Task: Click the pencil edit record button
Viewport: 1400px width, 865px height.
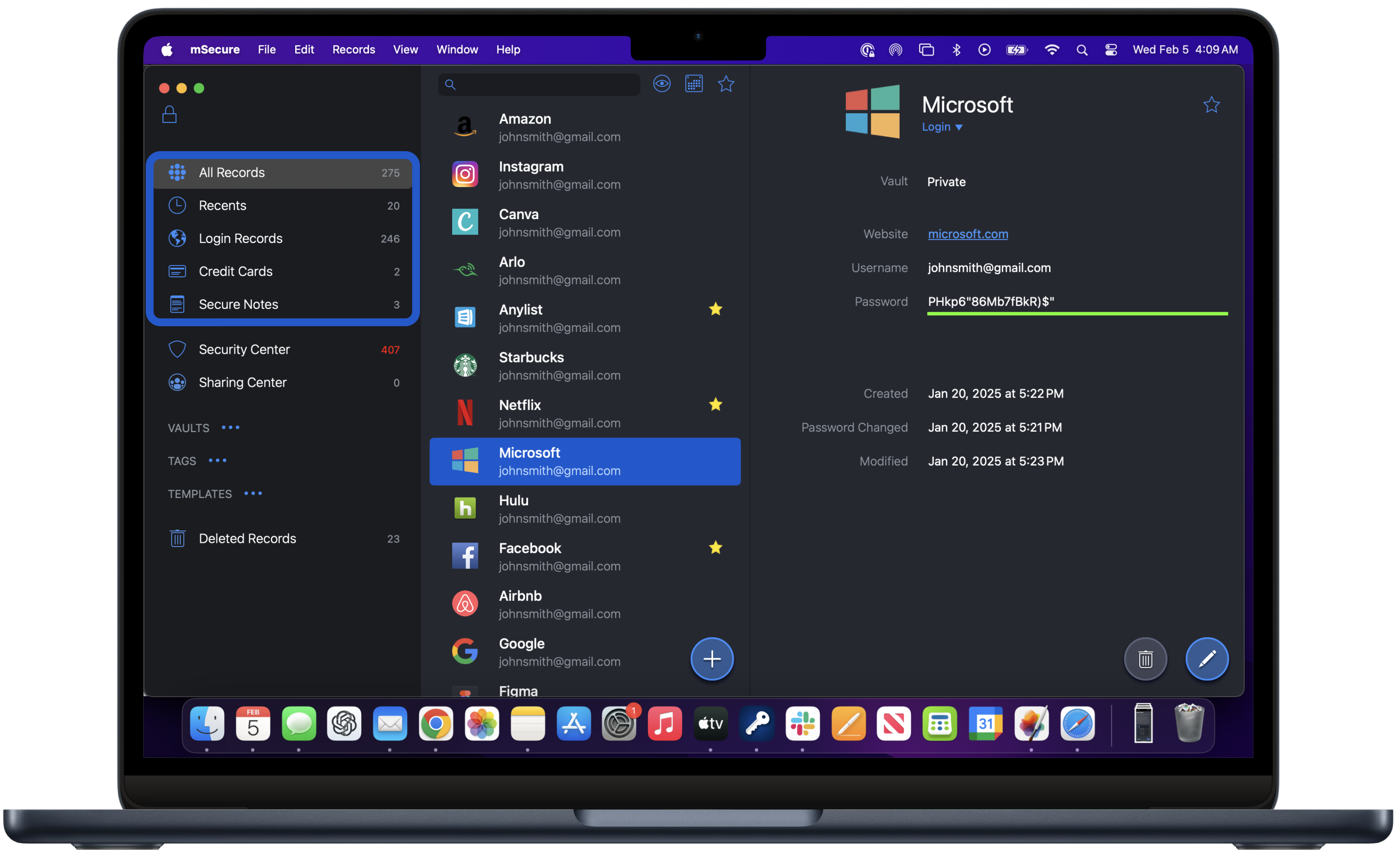Action: coord(1207,659)
